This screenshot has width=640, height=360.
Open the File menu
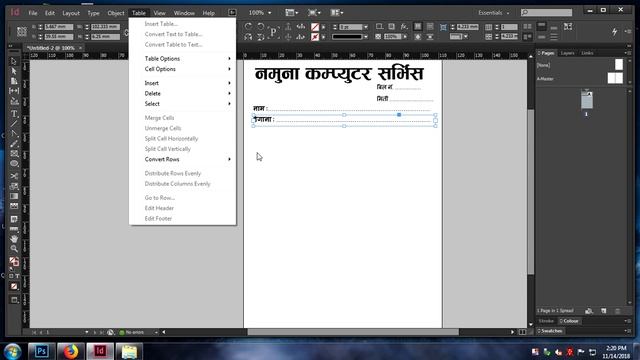click(33, 13)
